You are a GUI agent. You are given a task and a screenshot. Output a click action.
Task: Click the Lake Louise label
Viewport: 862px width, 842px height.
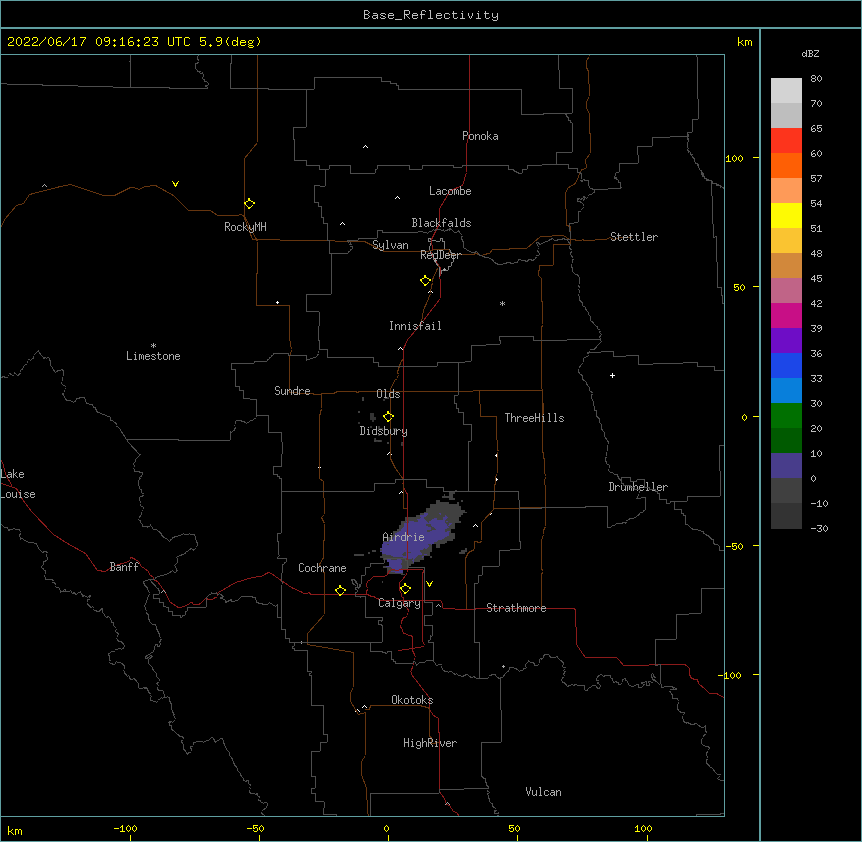click(18, 484)
